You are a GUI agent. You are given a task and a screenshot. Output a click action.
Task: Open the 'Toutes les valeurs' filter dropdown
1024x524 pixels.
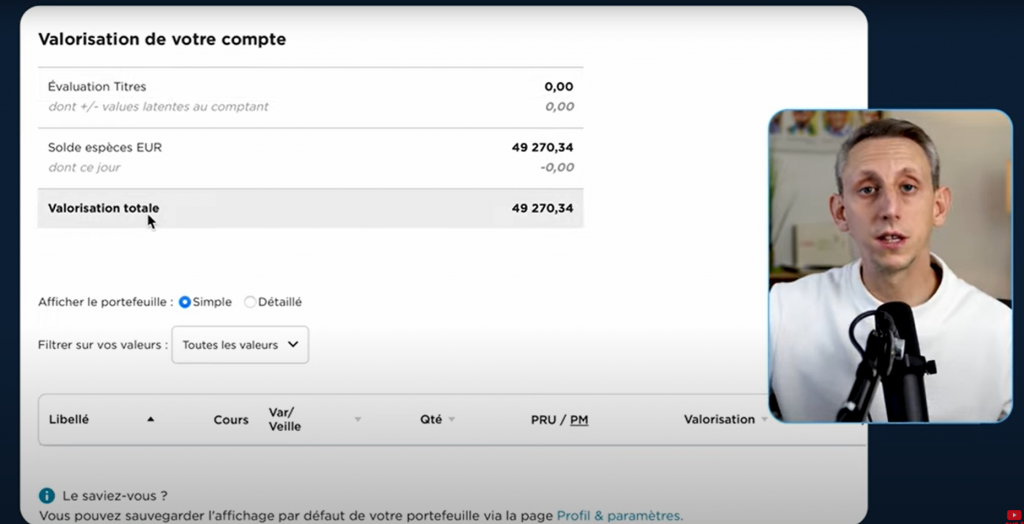(x=240, y=345)
